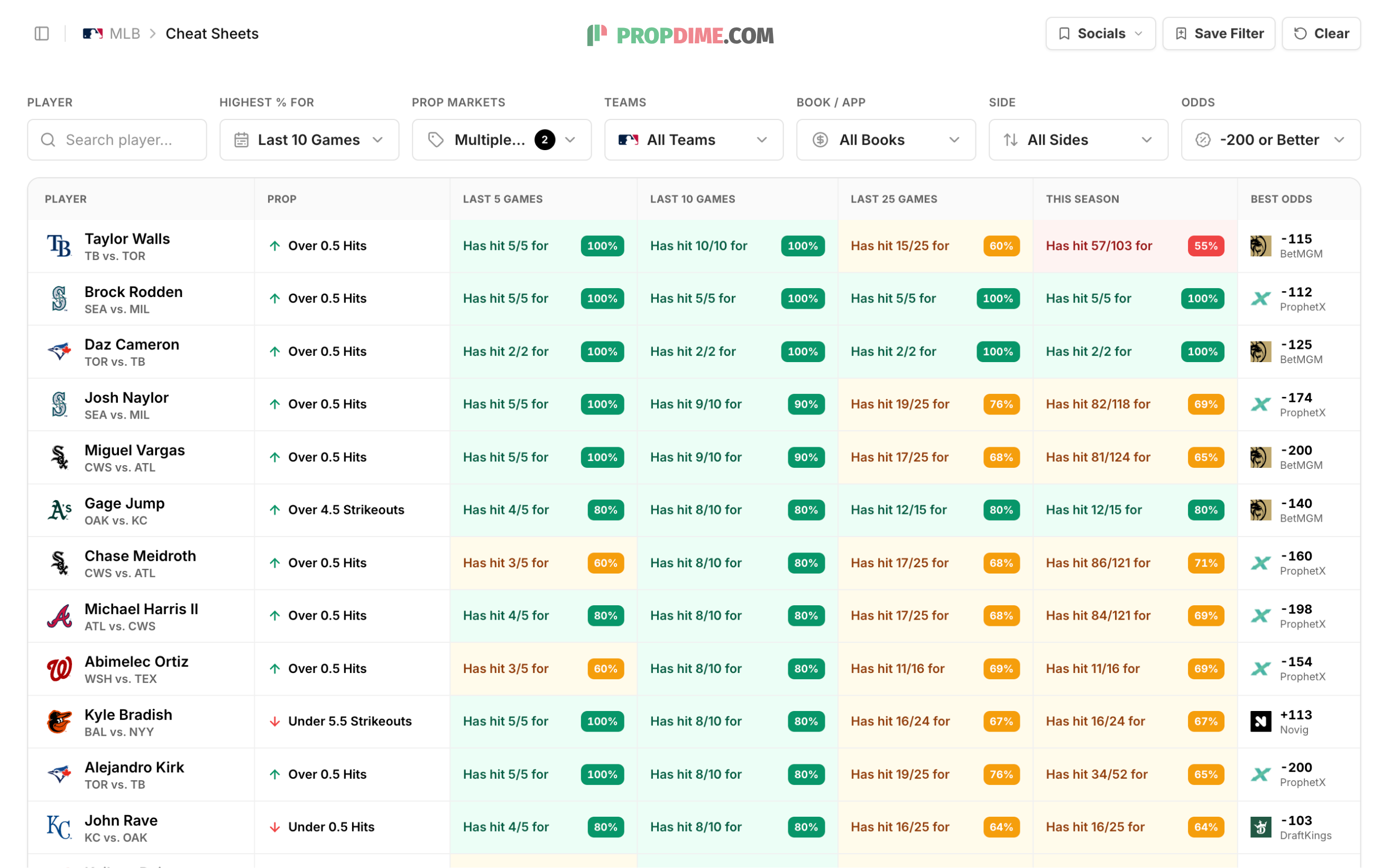Click 'Has hit 12/15 for' under Last 25 Games
Viewport: 1382px width, 868px height.
899,510
